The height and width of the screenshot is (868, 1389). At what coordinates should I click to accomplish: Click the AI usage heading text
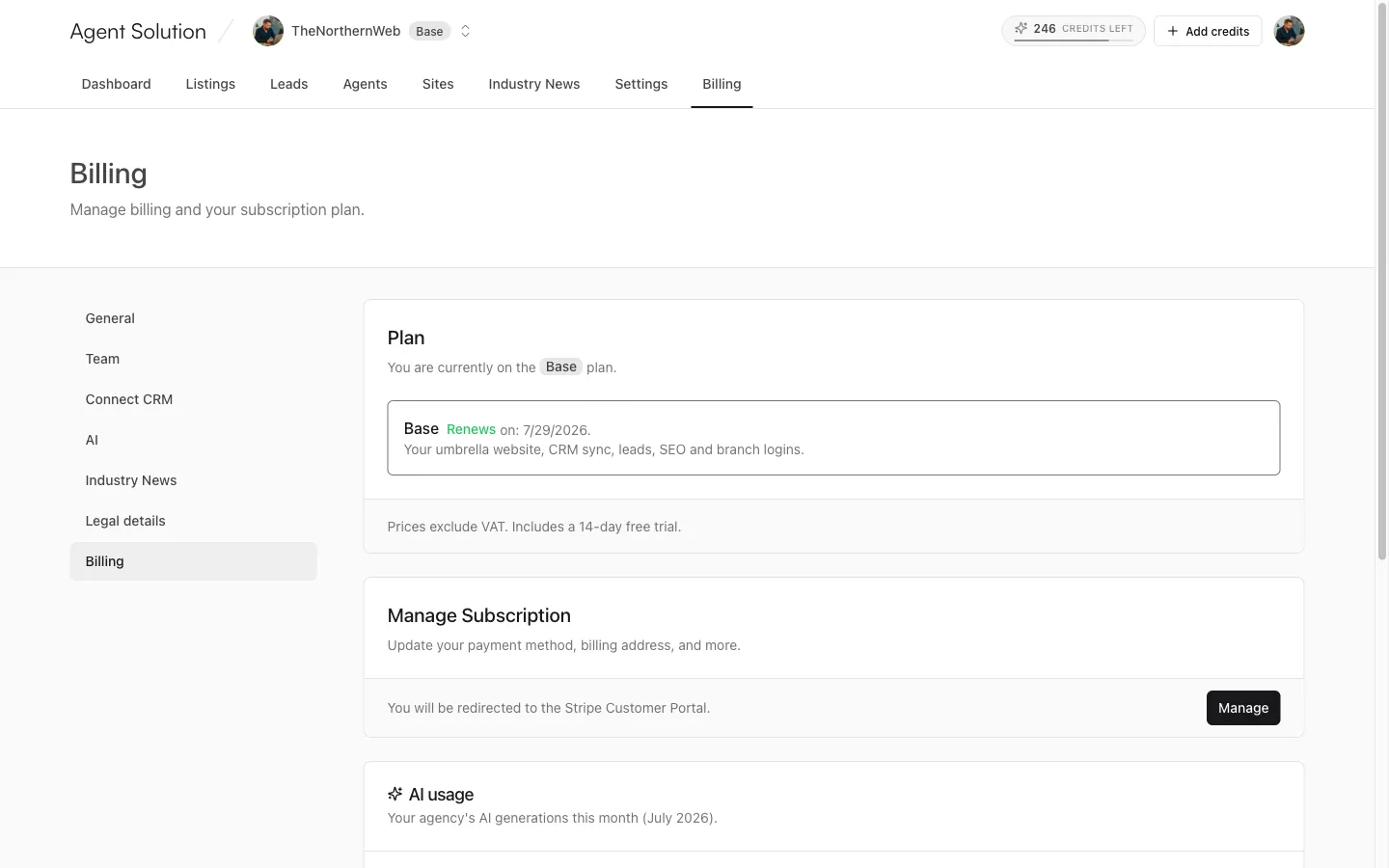(441, 795)
